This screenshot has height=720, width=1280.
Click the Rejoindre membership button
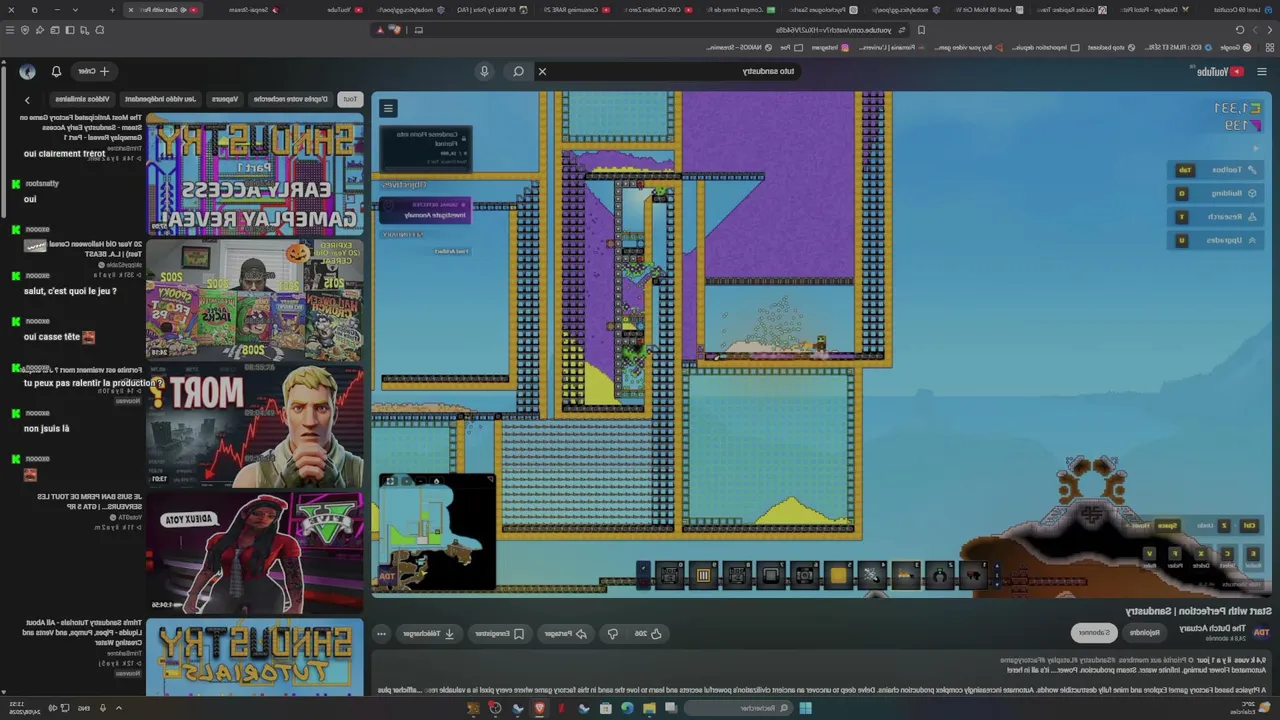1145,632
